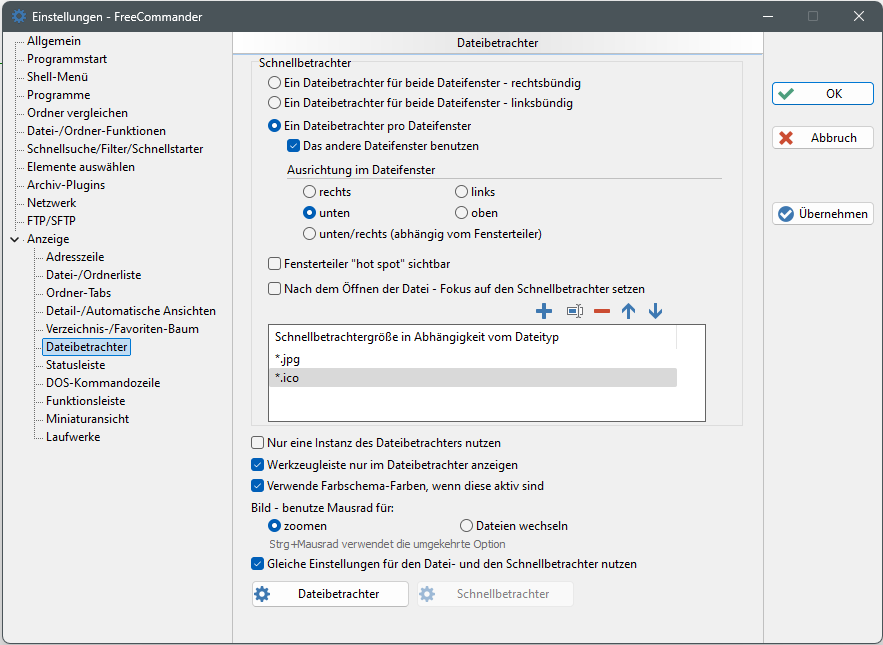
Task: Open Miniaturansicht settings page
Action: tap(87, 420)
